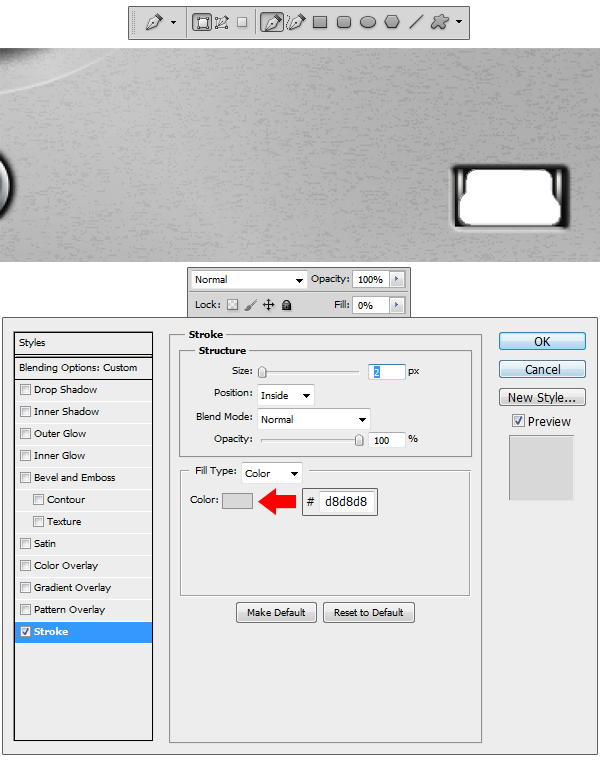This screenshot has width=600, height=763.
Task: Select the Shape Layers mode icon
Action: [201, 22]
